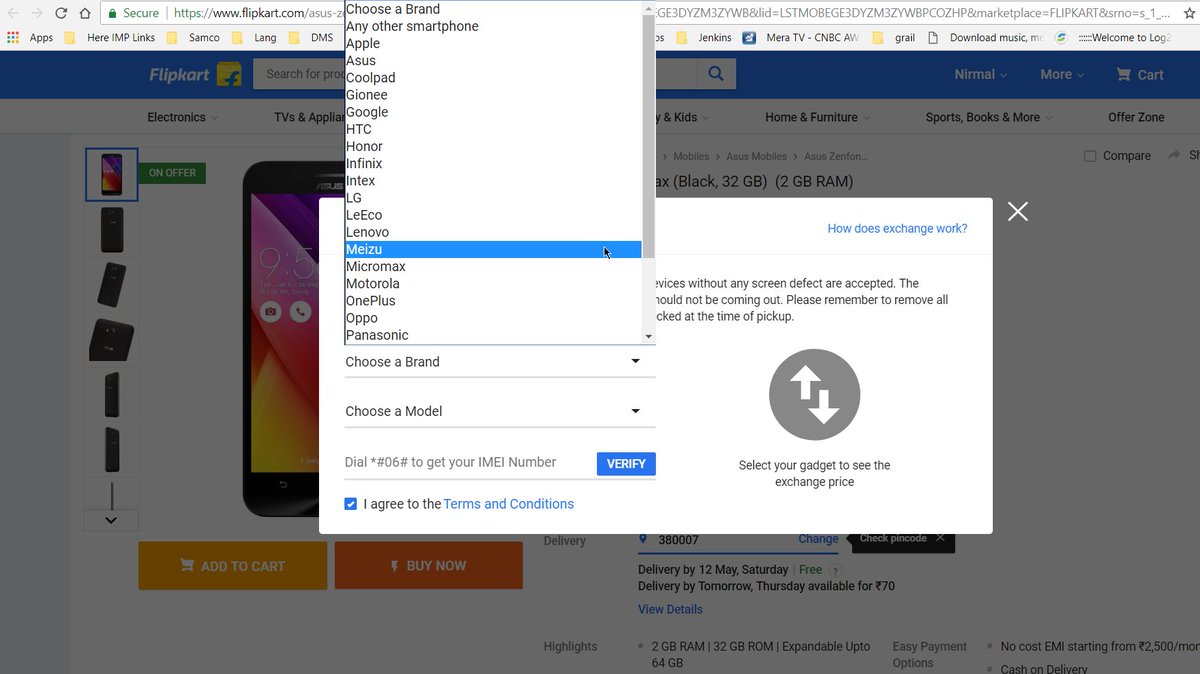This screenshot has height=674, width=1200.
Task: Click Asus Mobiles breadcrumb
Action: coord(756,156)
